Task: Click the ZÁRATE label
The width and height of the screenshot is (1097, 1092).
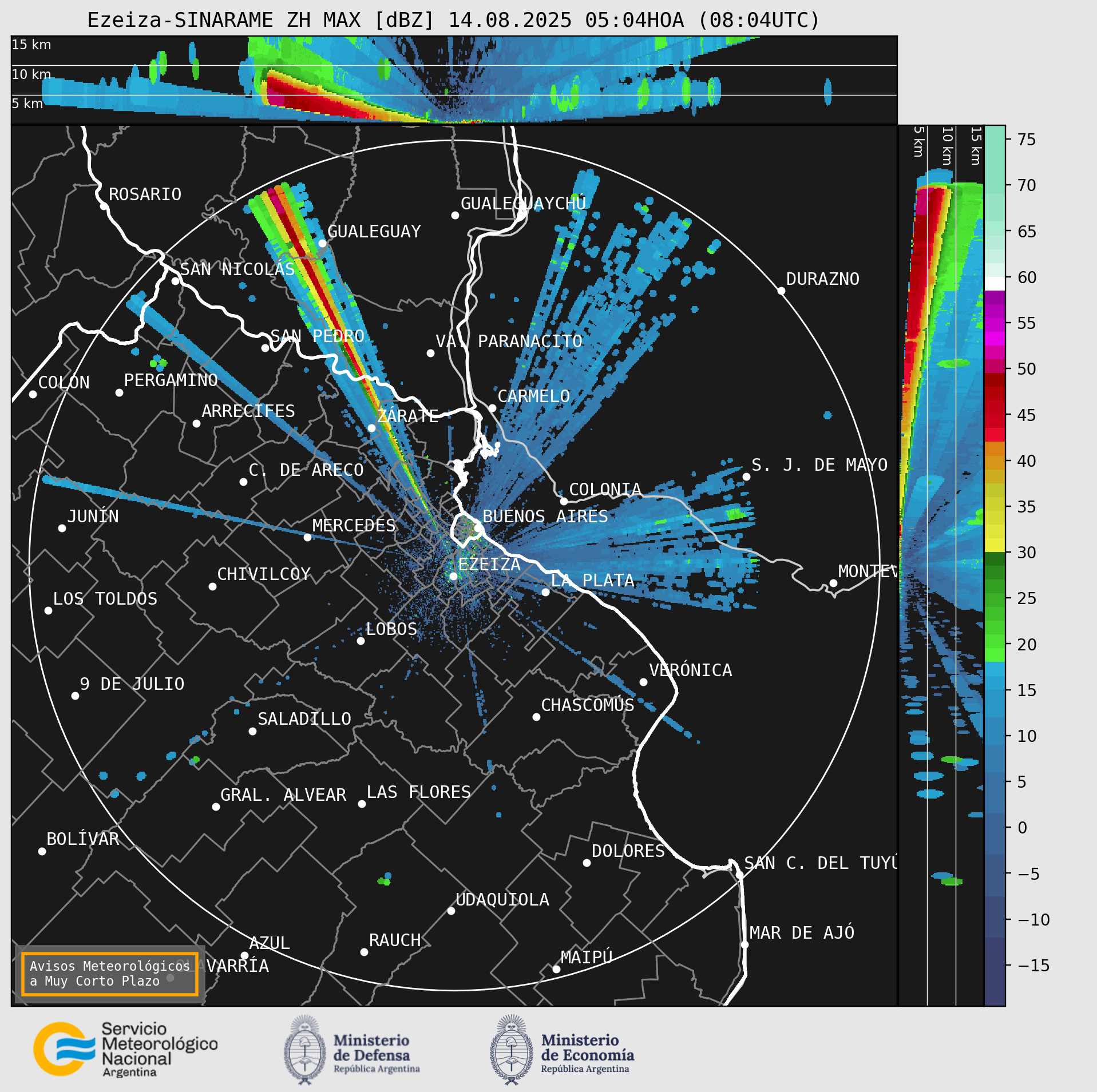Action: [x=408, y=416]
